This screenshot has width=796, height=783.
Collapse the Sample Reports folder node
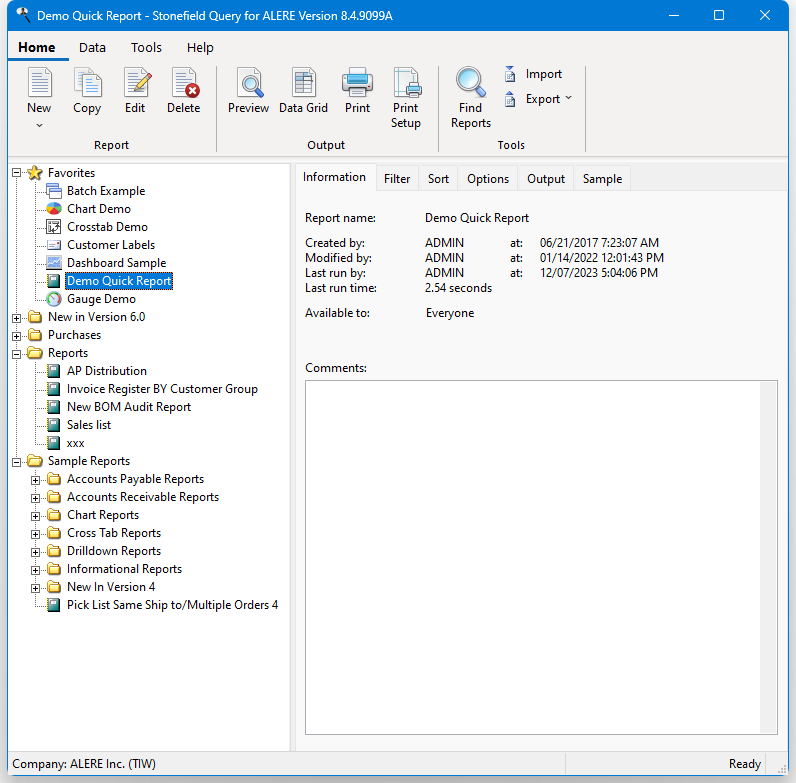(x=17, y=462)
